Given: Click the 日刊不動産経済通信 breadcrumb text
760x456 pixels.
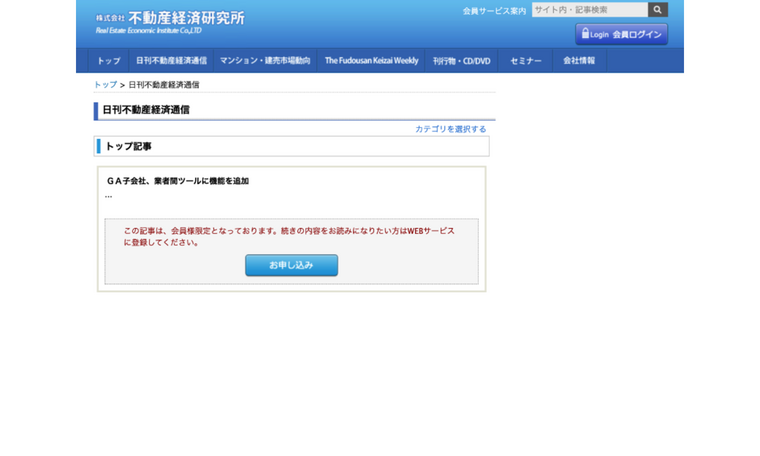Looking at the screenshot, I should point(164,85).
